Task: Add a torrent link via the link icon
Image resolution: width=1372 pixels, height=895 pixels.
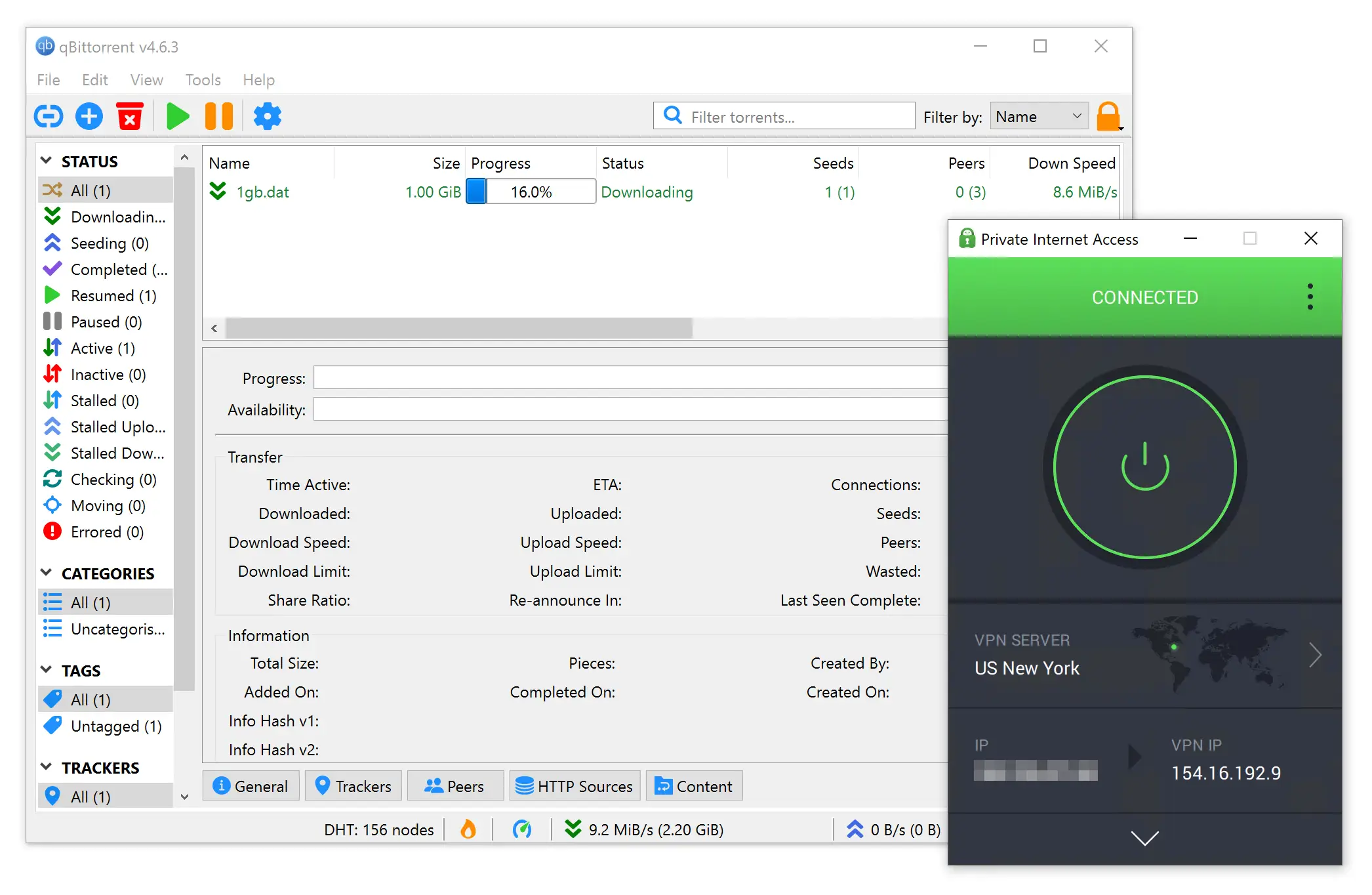Action: tap(48, 116)
